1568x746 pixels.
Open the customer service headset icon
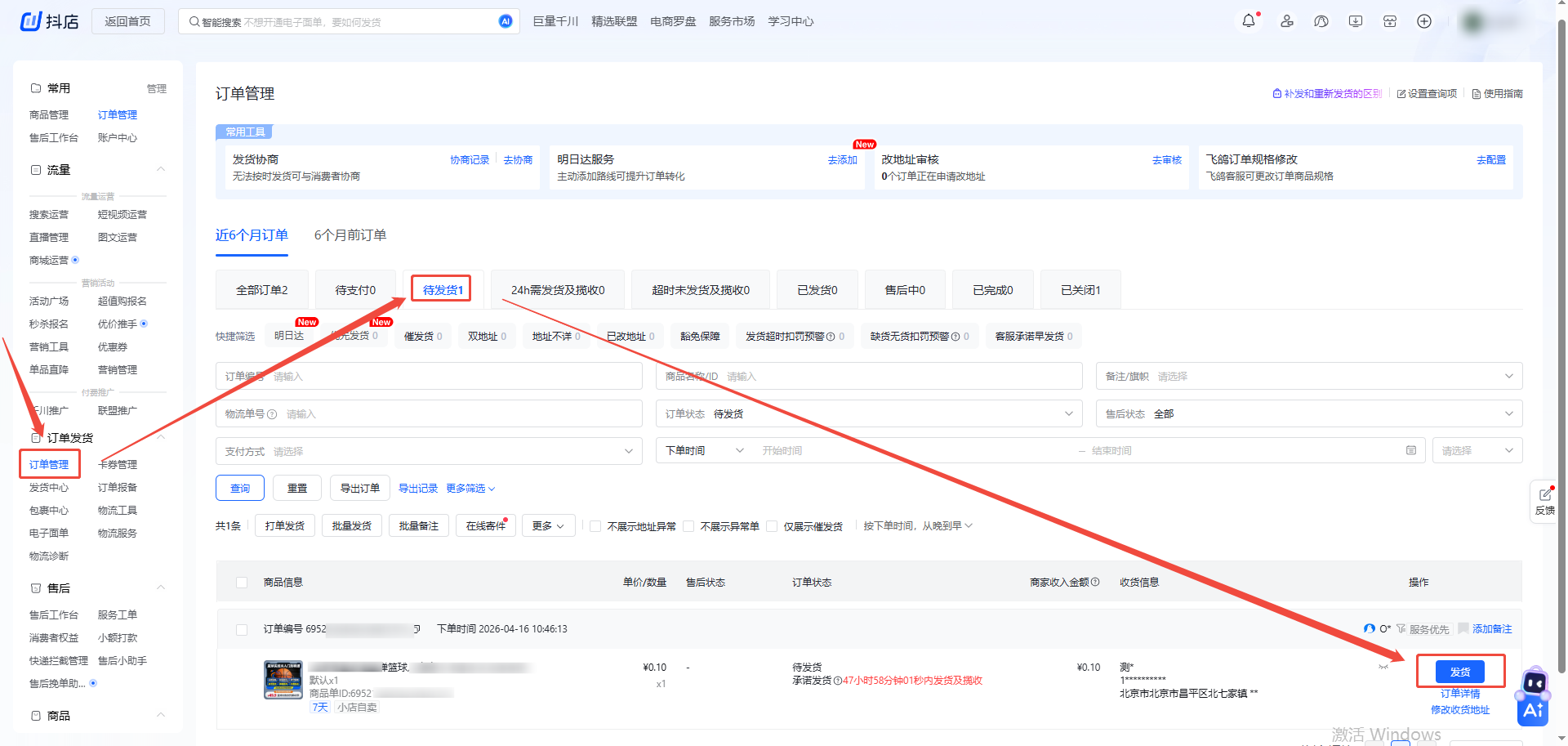coord(1321,21)
